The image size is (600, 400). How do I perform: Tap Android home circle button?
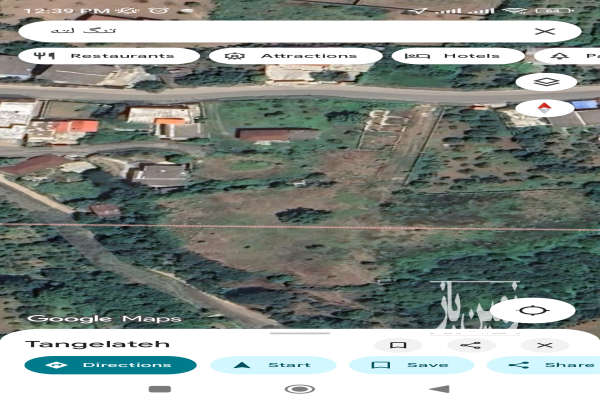point(300,389)
